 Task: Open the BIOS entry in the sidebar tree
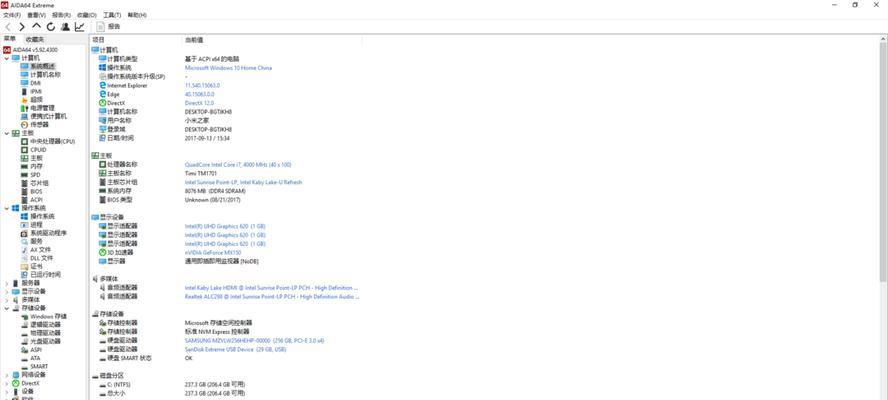click(36, 192)
